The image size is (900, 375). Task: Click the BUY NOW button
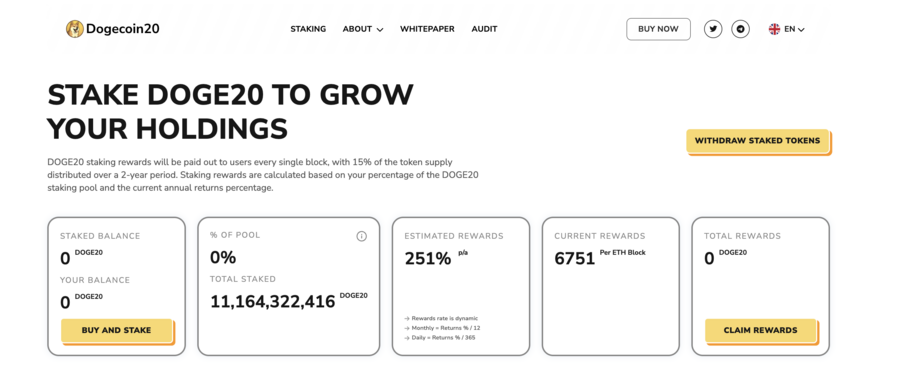658,29
